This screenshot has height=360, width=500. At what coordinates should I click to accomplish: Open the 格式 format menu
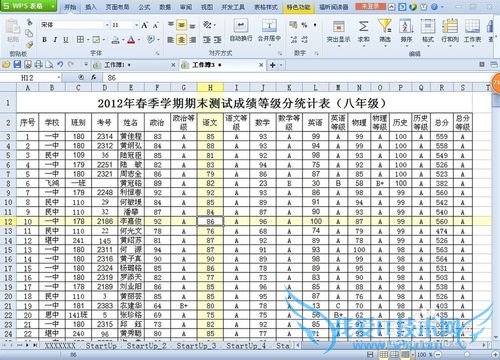pyautogui.click(x=428, y=32)
